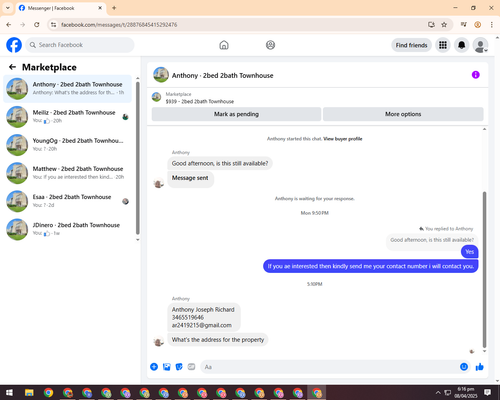Click the taskbar clock
Screen dimensions: 500x400
click(x=465, y=393)
